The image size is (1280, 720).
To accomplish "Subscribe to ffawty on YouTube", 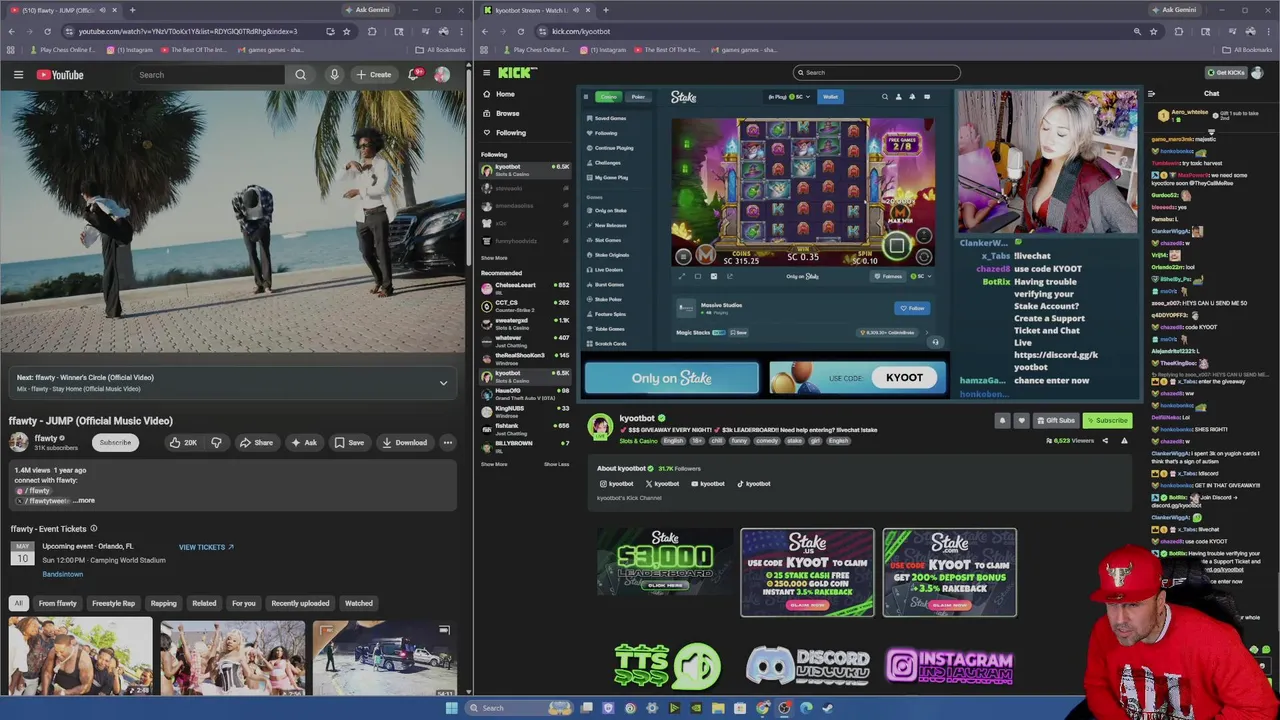I will coord(115,442).
